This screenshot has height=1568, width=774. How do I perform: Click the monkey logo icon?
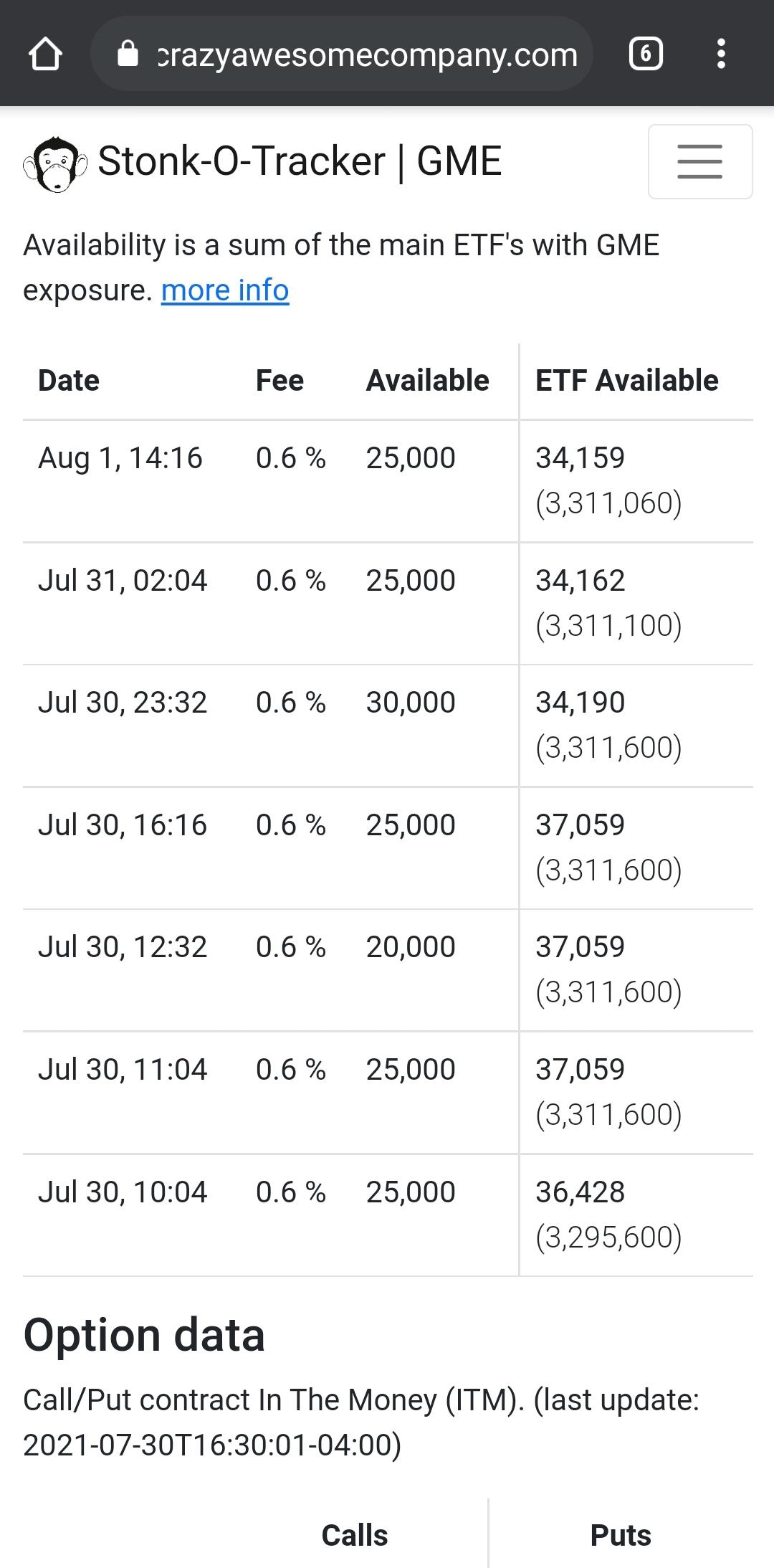[x=54, y=163]
